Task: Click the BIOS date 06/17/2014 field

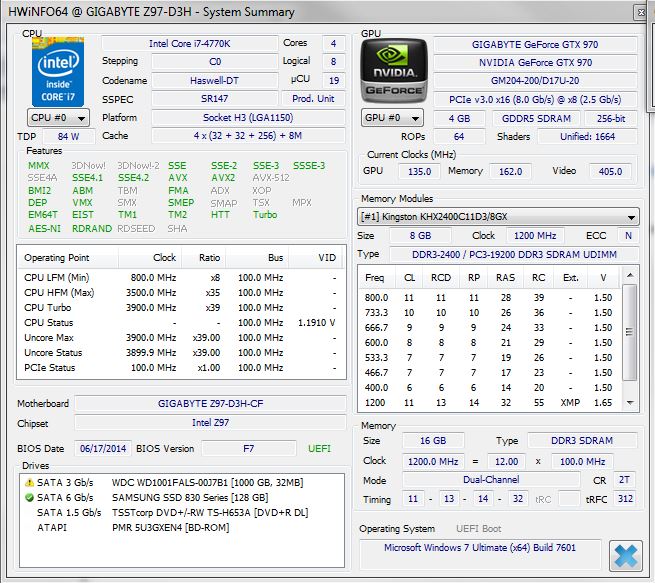Action: [x=103, y=449]
